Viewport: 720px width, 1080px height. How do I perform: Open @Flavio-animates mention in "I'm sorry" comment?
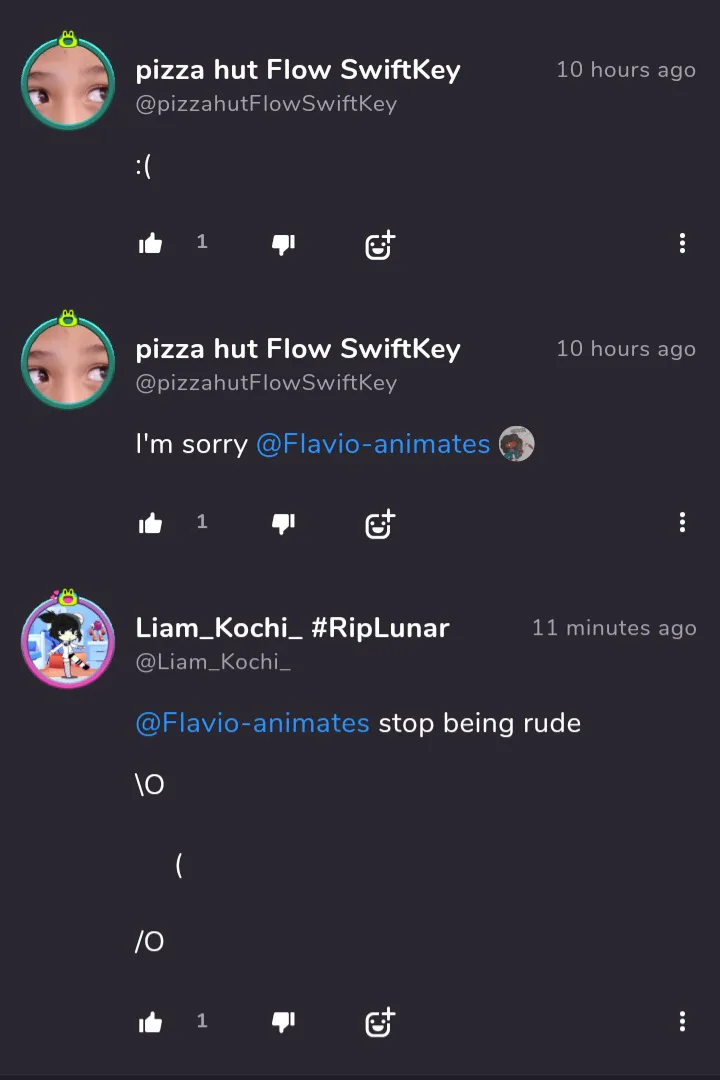coord(373,444)
